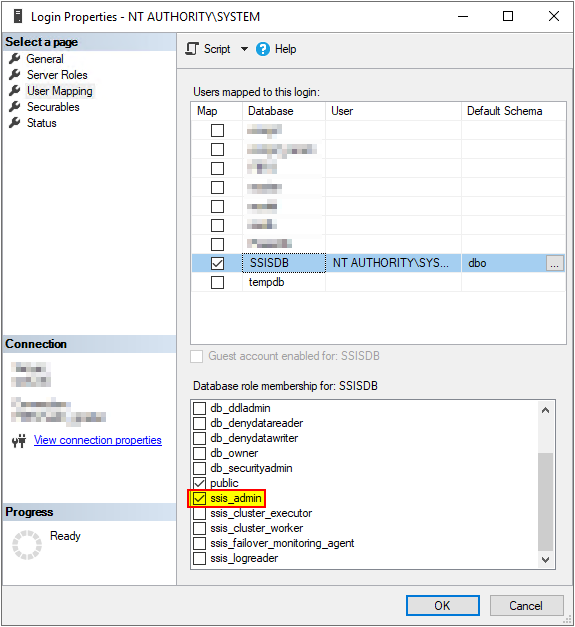Screen dimensions: 575x627
Task: Toggle db_securityadmin role checkbox
Action: click(x=200, y=469)
